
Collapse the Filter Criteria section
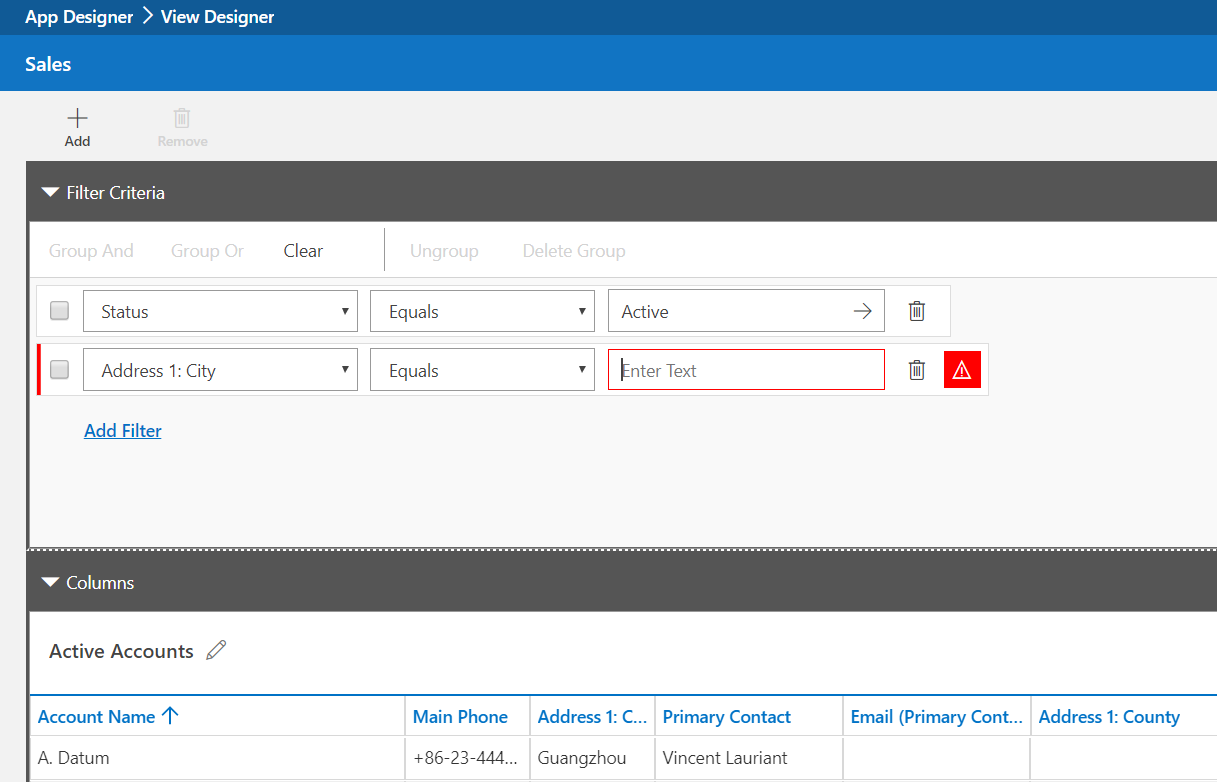[x=50, y=192]
